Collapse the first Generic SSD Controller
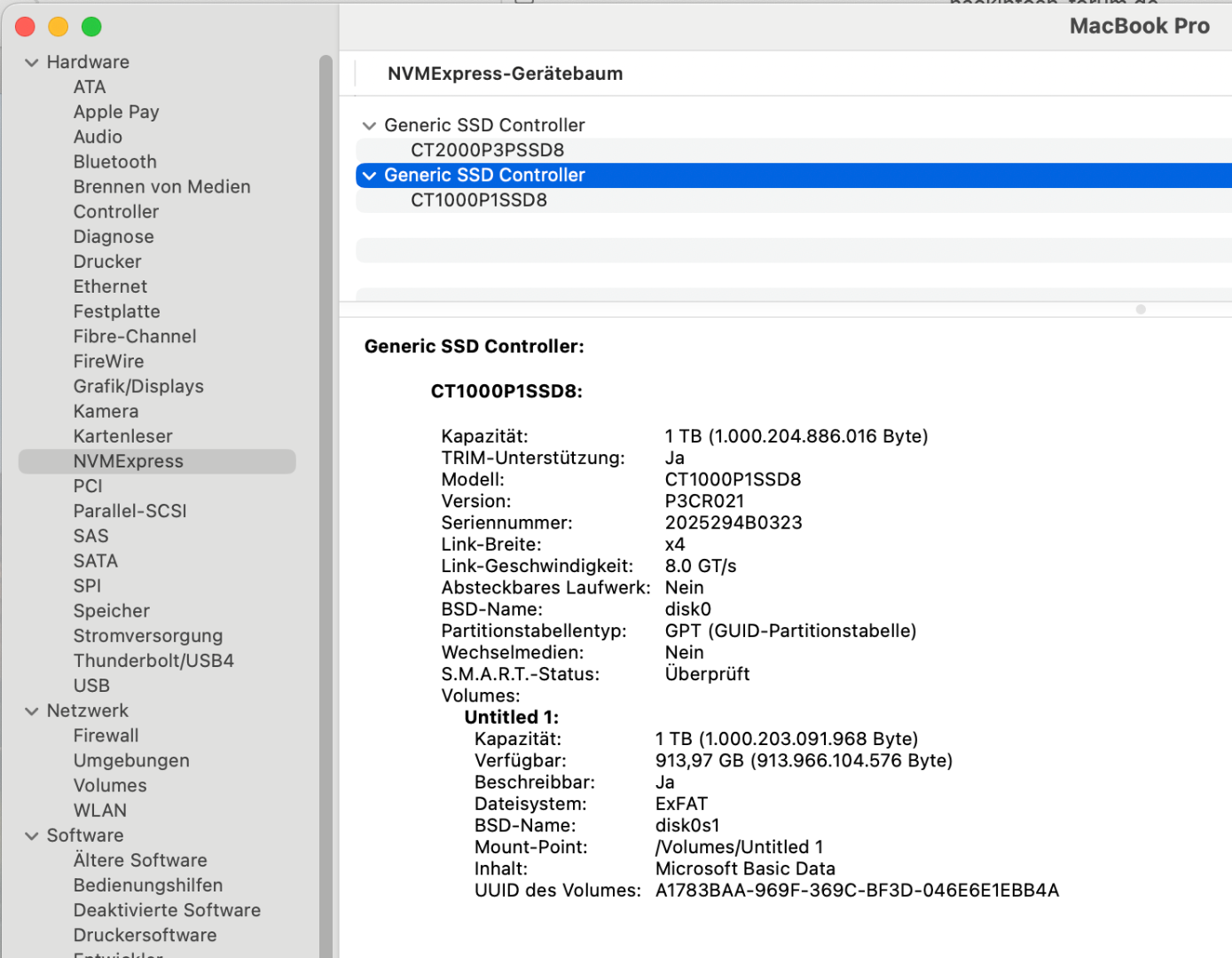The width and height of the screenshot is (1232, 958). [369, 126]
